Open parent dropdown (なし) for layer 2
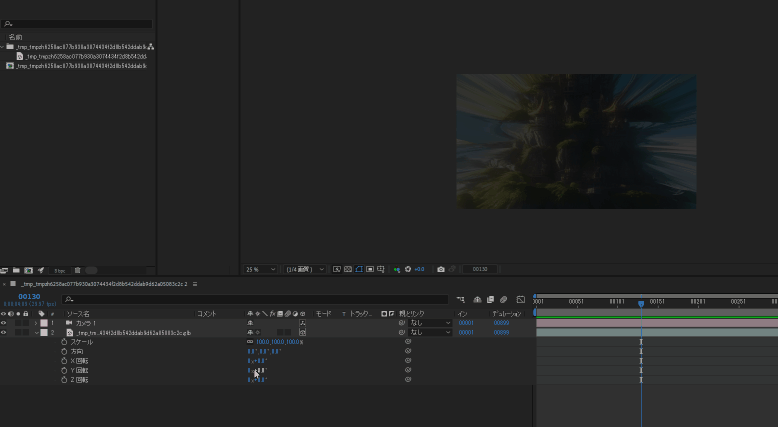This screenshot has width=778, height=427. 430,332
